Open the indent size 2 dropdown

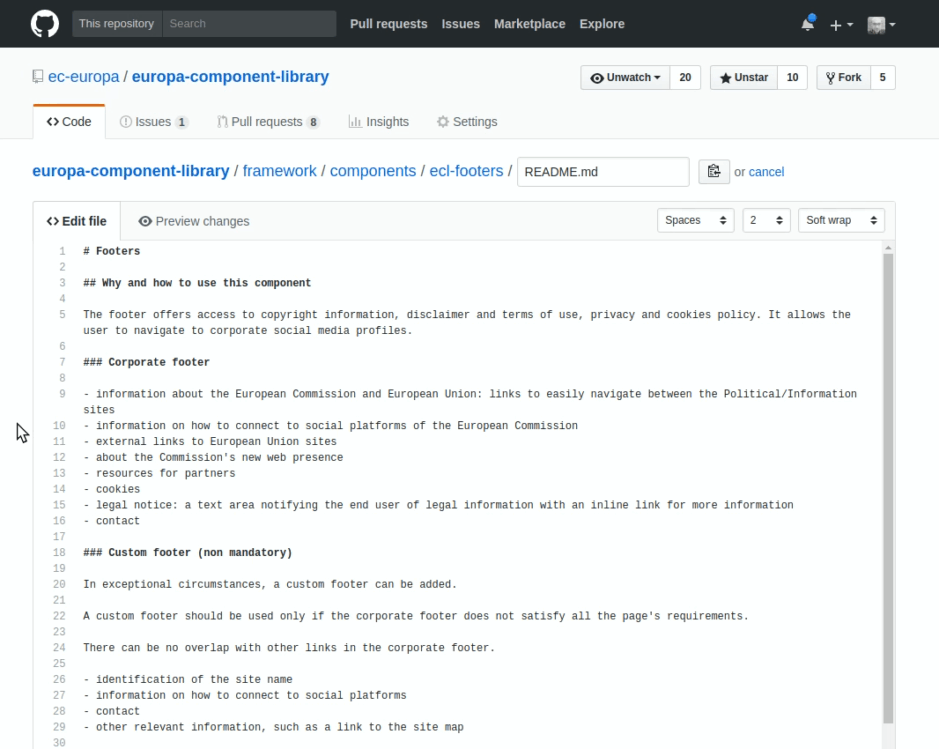coord(767,220)
